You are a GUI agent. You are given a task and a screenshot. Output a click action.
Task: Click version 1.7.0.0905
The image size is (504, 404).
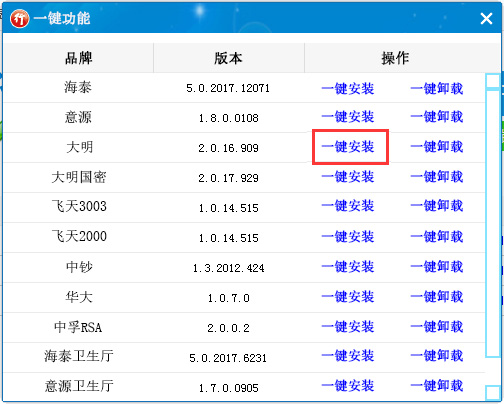click(229, 388)
